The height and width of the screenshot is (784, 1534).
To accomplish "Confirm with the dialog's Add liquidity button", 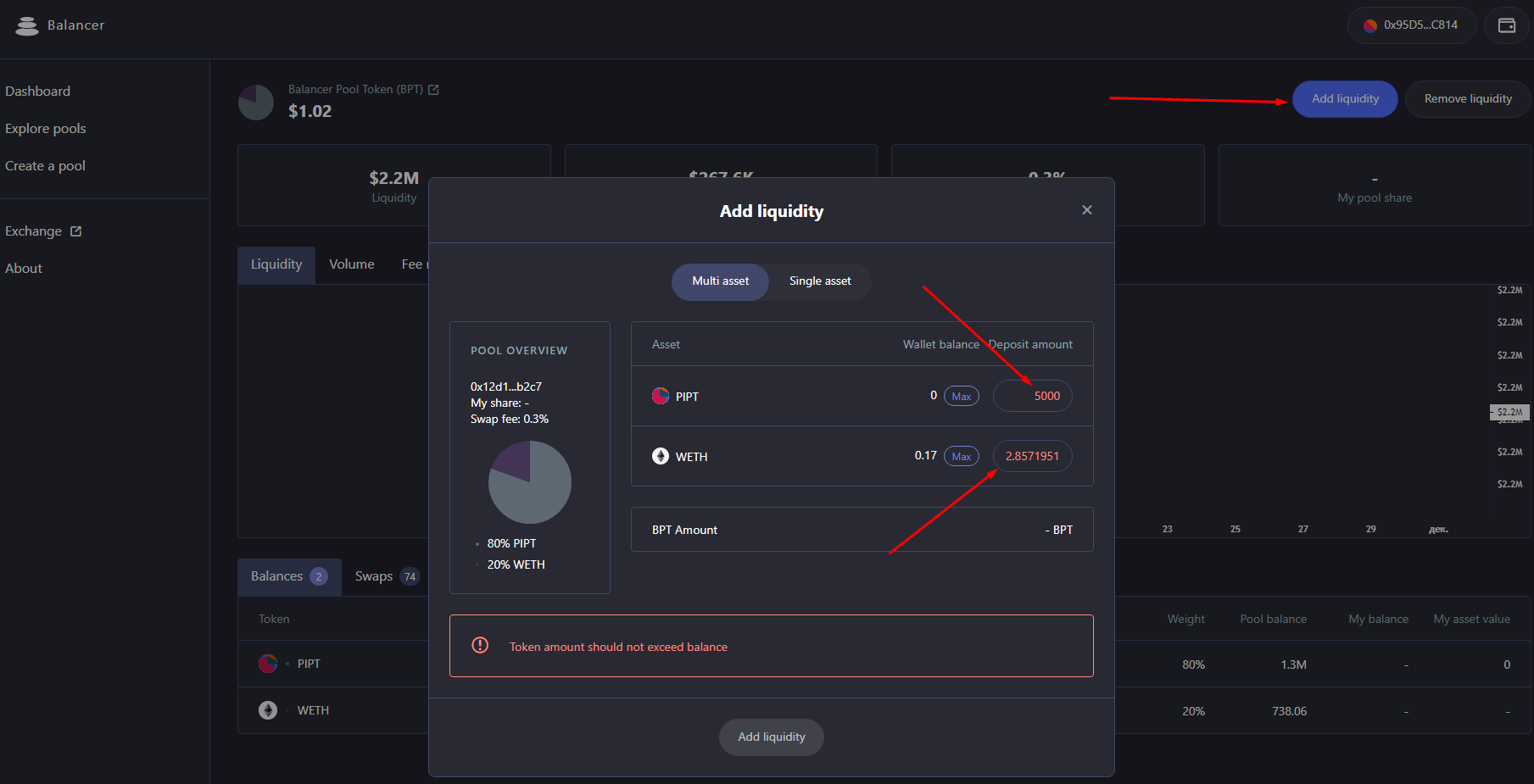I will (772, 737).
